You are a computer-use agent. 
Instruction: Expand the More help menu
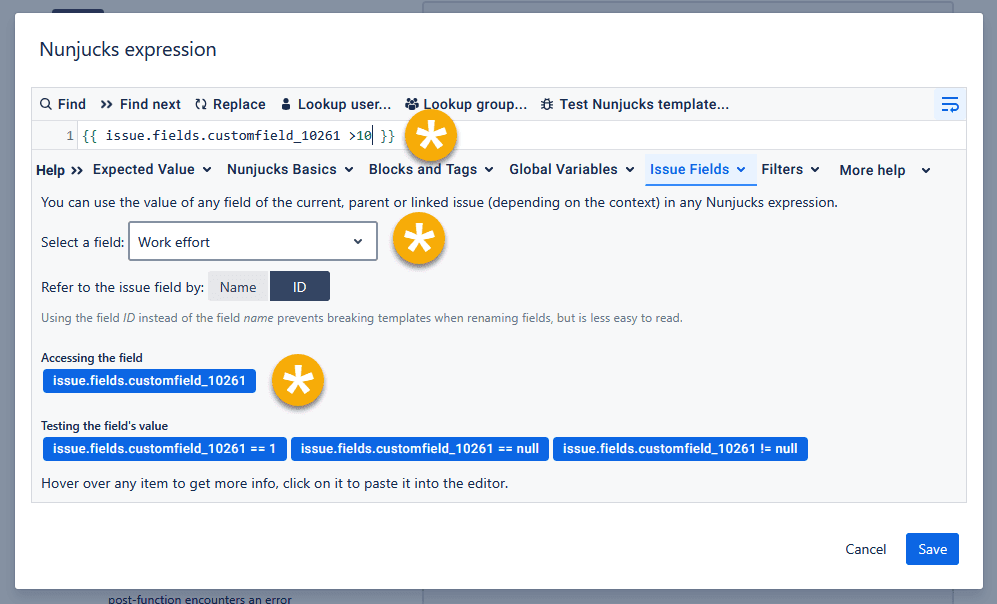pyautogui.click(x=884, y=170)
